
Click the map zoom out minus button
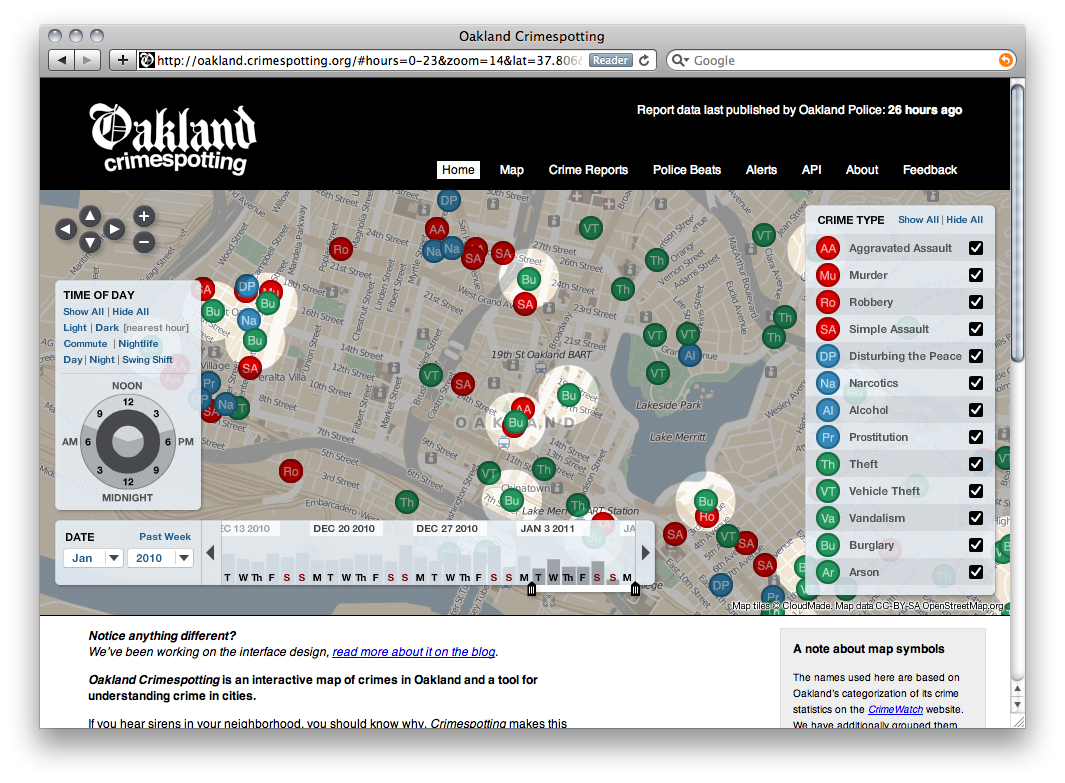[x=144, y=241]
